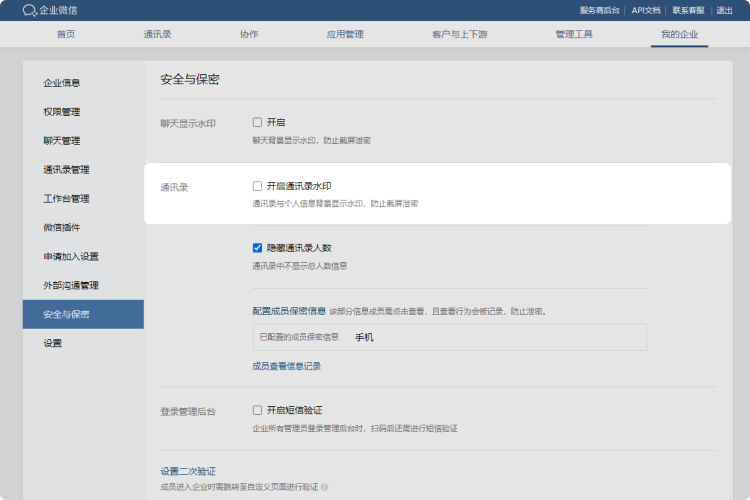This screenshot has width=750, height=500.
Task: Select the 管理工具 tab
Action: [x=574, y=34]
